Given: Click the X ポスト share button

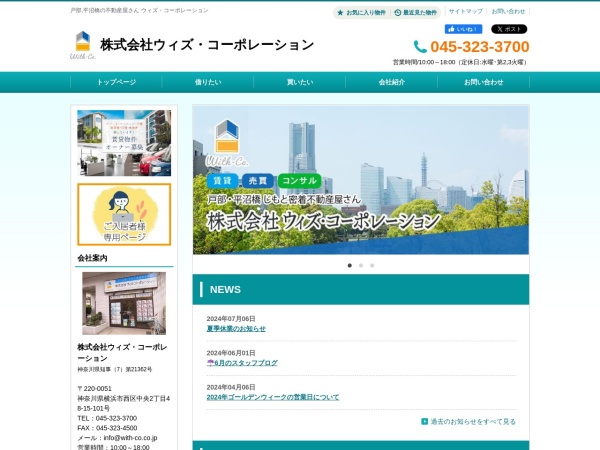Looking at the screenshot, I should coord(509,29).
